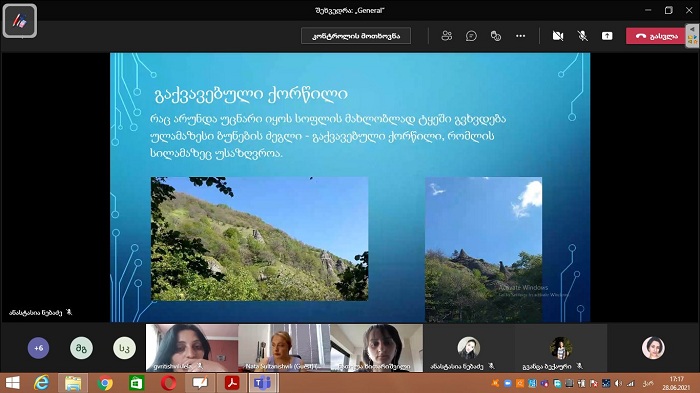Open reactions and raise hand icon

tap(496, 36)
